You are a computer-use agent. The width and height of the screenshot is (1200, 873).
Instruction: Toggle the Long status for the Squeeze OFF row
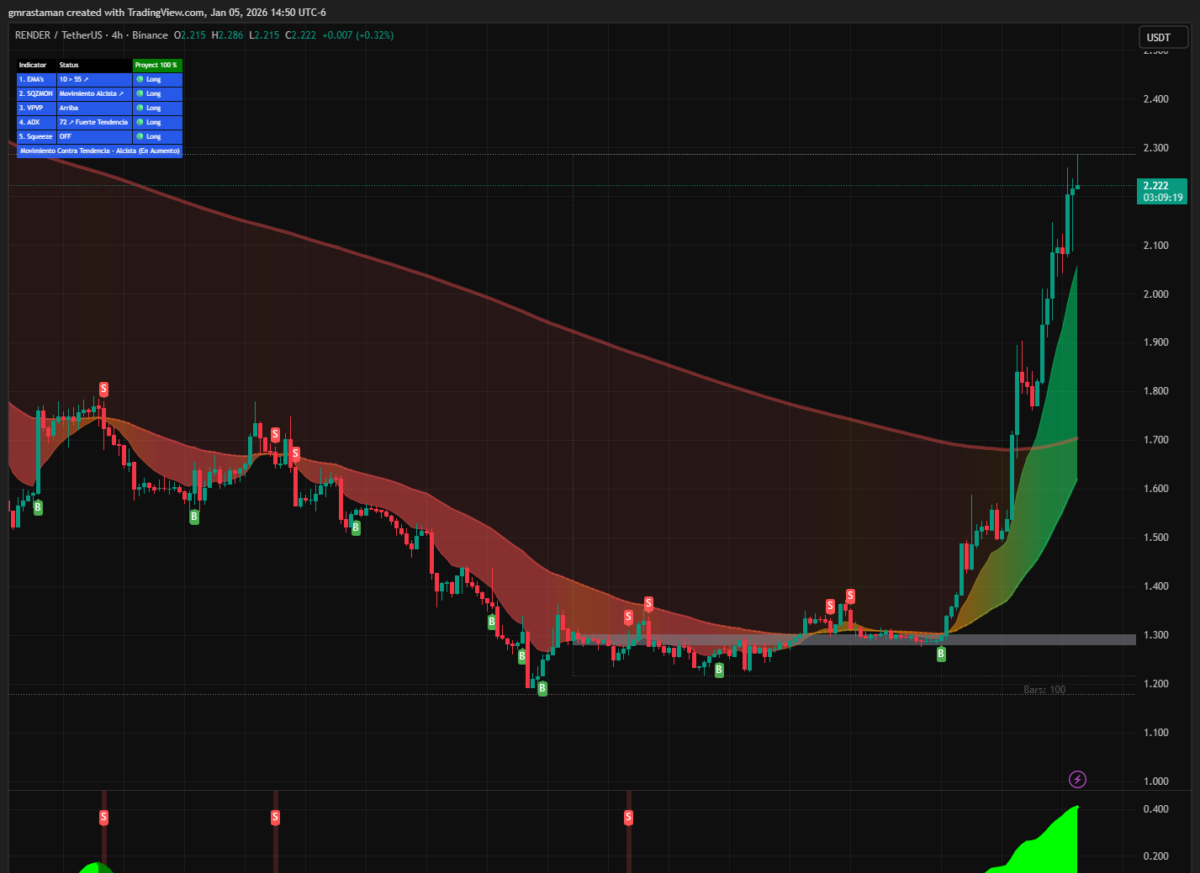140,136
